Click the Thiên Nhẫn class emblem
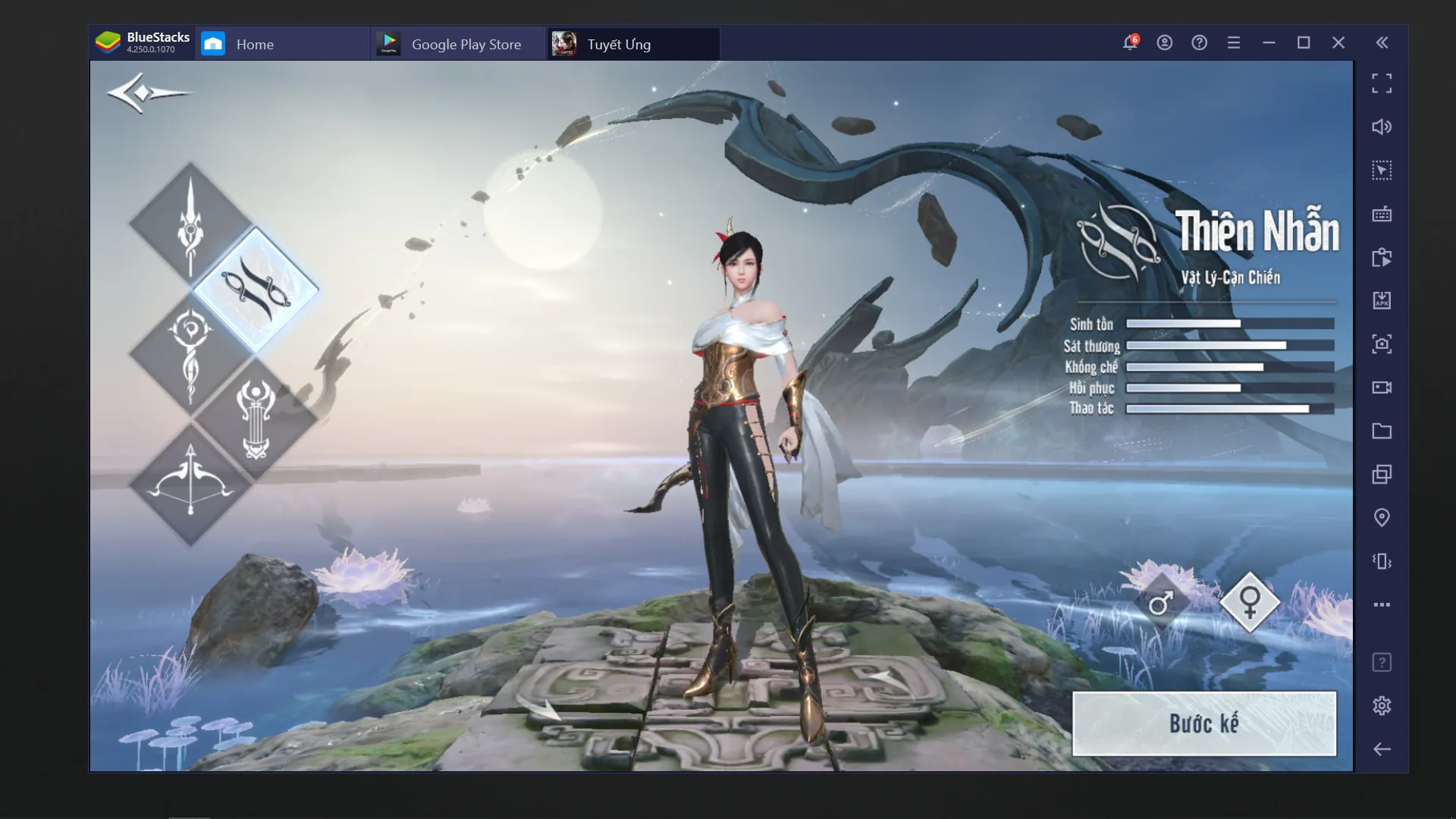1456x819 pixels. click(x=1119, y=241)
